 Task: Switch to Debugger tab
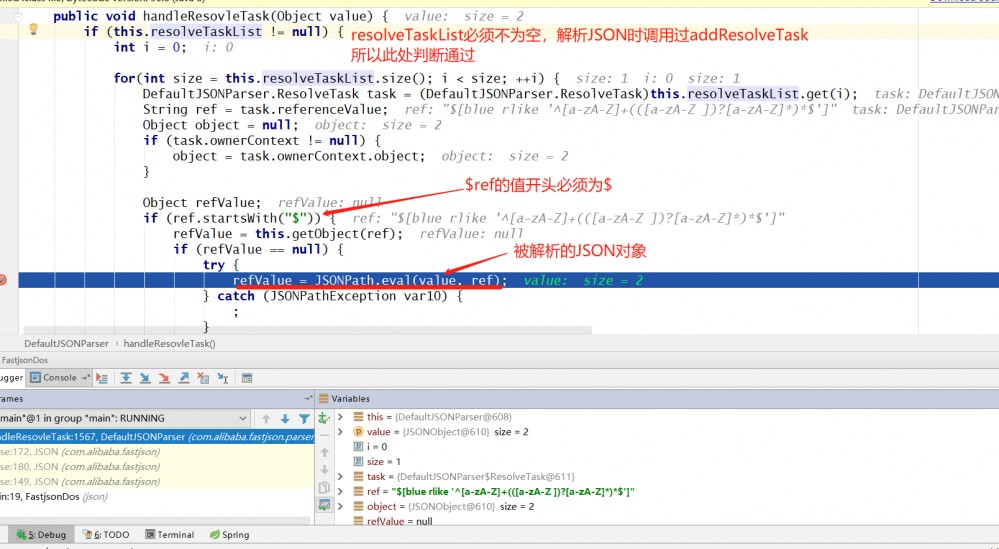(11, 378)
